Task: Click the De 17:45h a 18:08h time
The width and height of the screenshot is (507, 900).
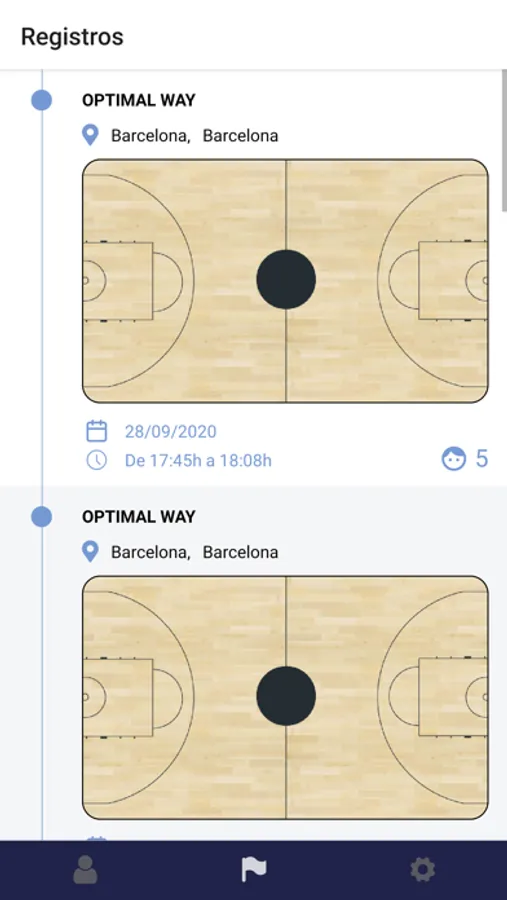Action: click(x=198, y=460)
